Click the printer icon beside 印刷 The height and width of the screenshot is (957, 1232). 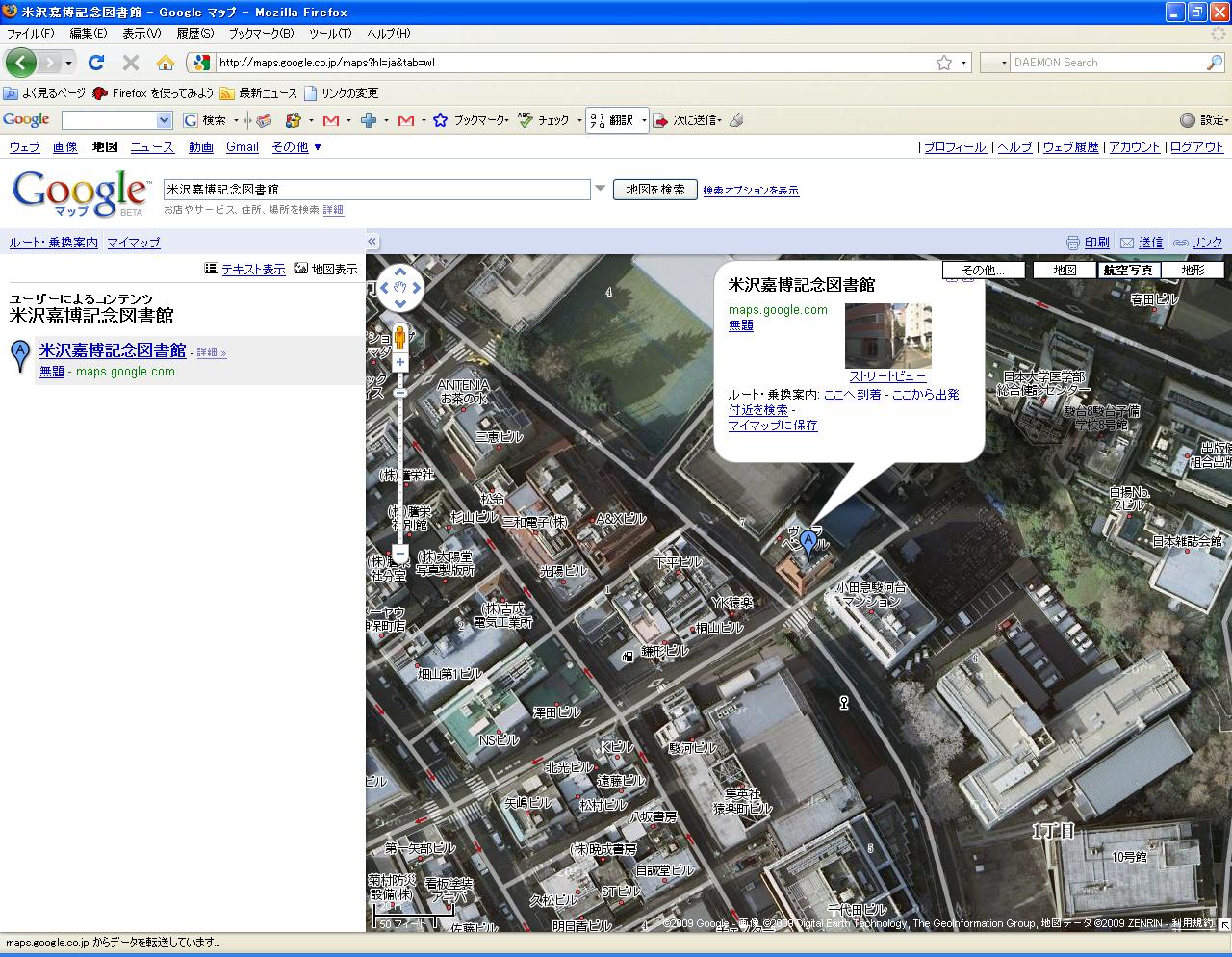tap(1073, 243)
